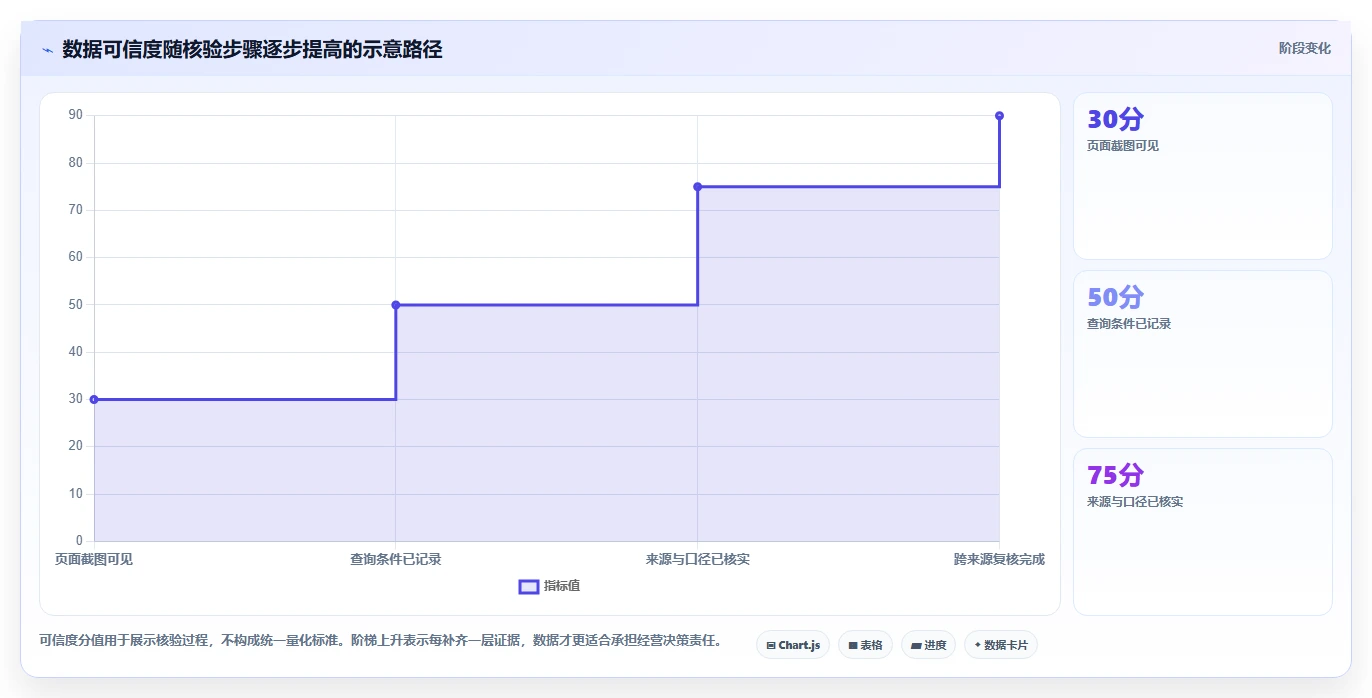Viewport: 1372px width, 698px height.
Task: Click the 进度 tag icon
Action: (916, 646)
